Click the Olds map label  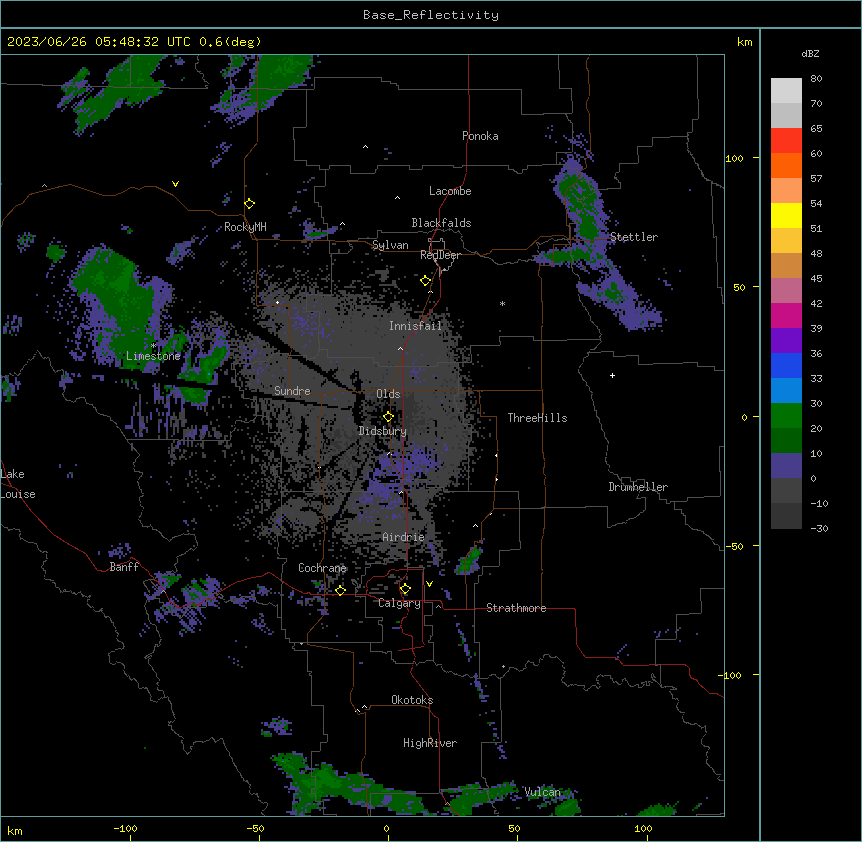coord(388,394)
